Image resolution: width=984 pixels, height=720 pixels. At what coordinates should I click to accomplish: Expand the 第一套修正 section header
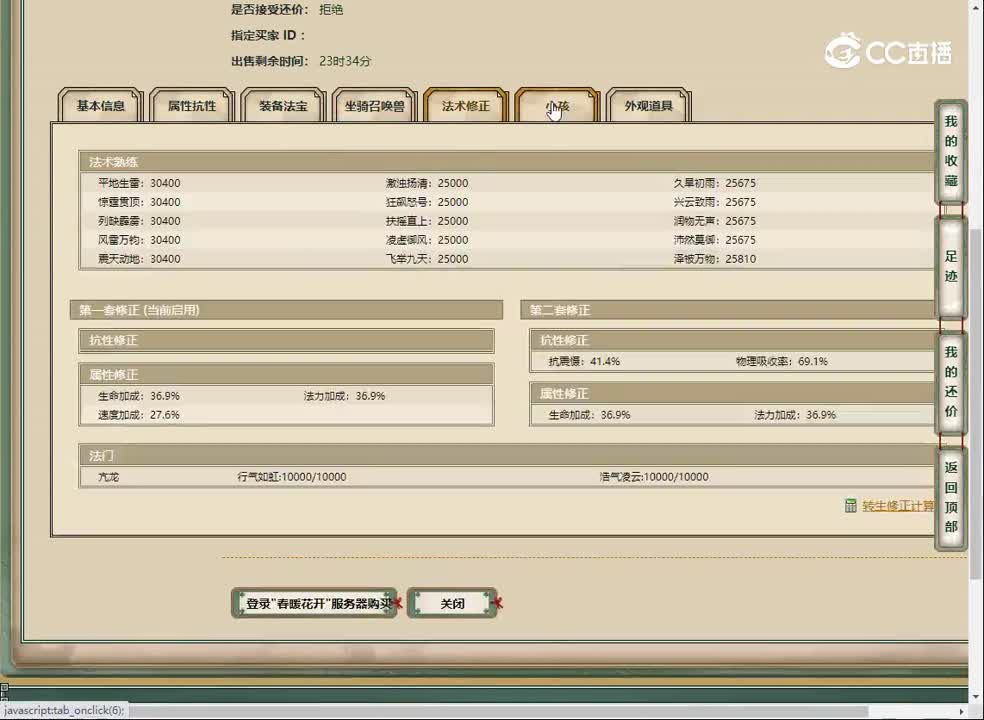[287, 310]
